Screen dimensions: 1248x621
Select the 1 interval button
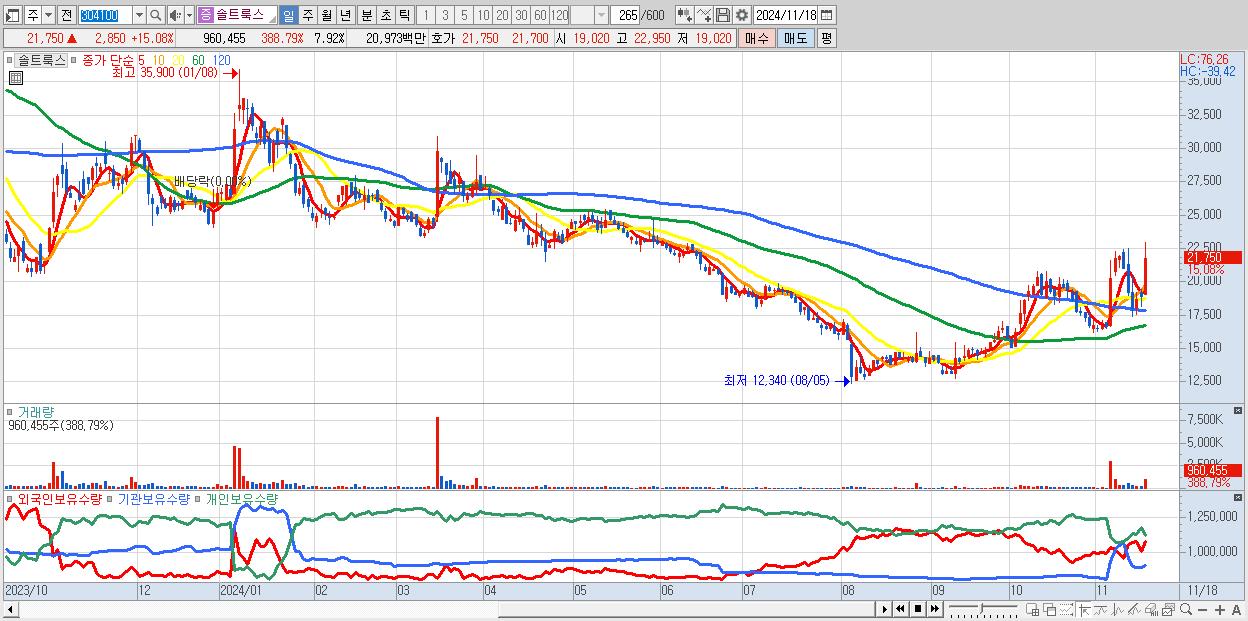(x=426, y=15)
